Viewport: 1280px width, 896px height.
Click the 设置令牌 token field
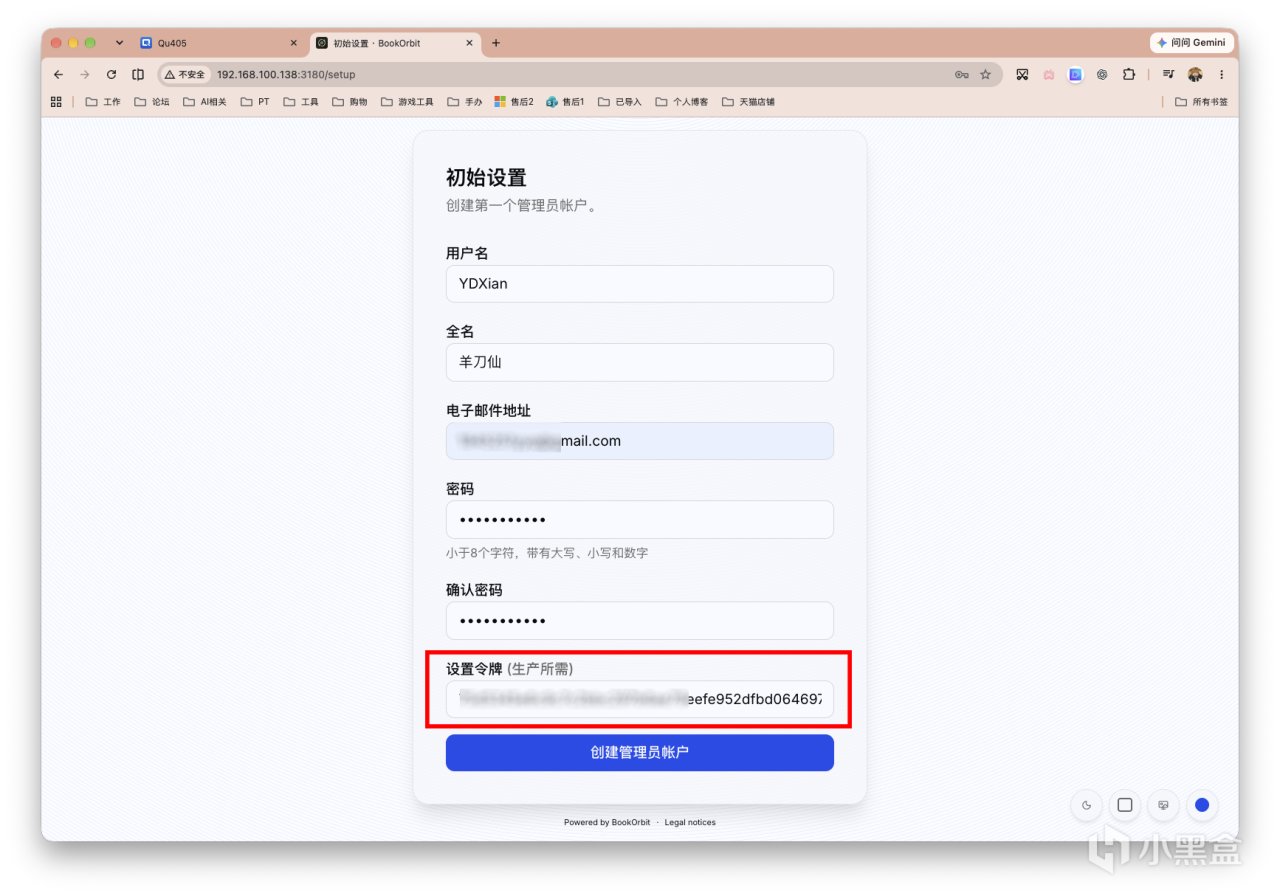pos(640,699)
